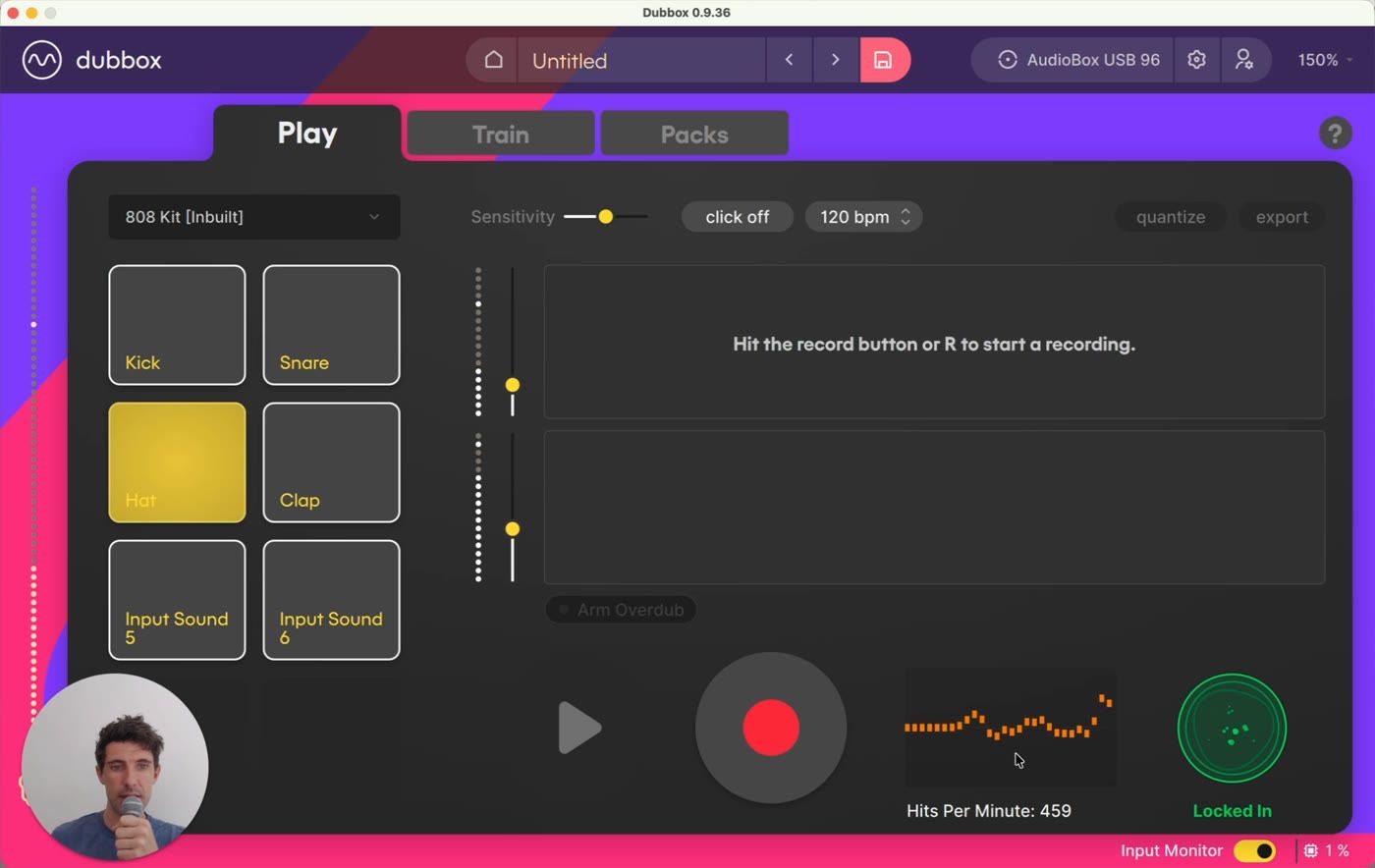The image size is (1375, 868).
Task: Switch to the Packs tab
Action: click(x=694, y=134)
